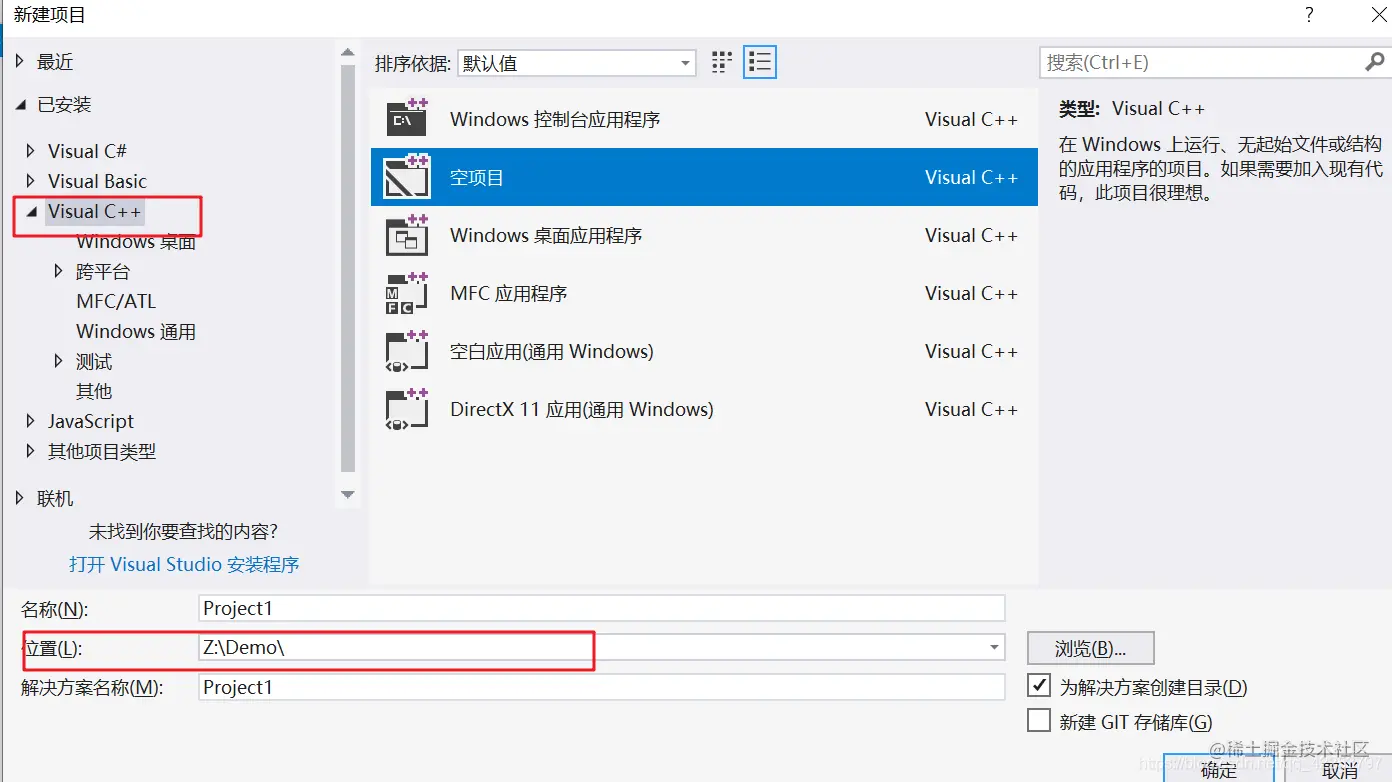
Task: Expand the Recent node
Action: (20, 62)
